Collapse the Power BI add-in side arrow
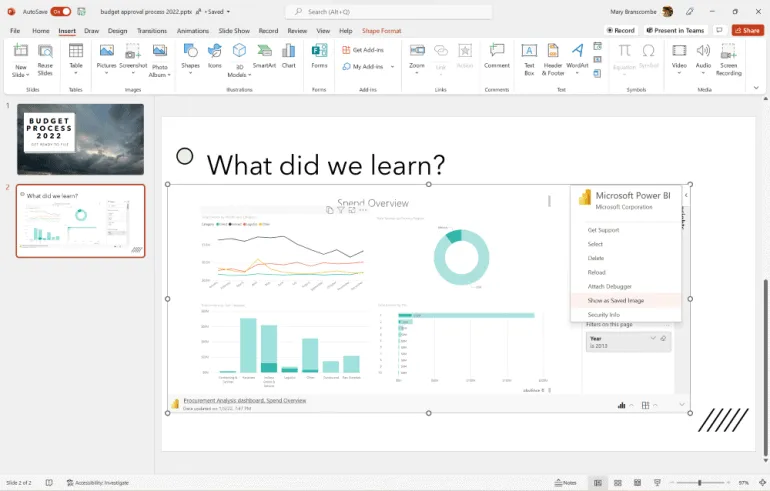This screenshot has width=770, height=491. point(686,195)
